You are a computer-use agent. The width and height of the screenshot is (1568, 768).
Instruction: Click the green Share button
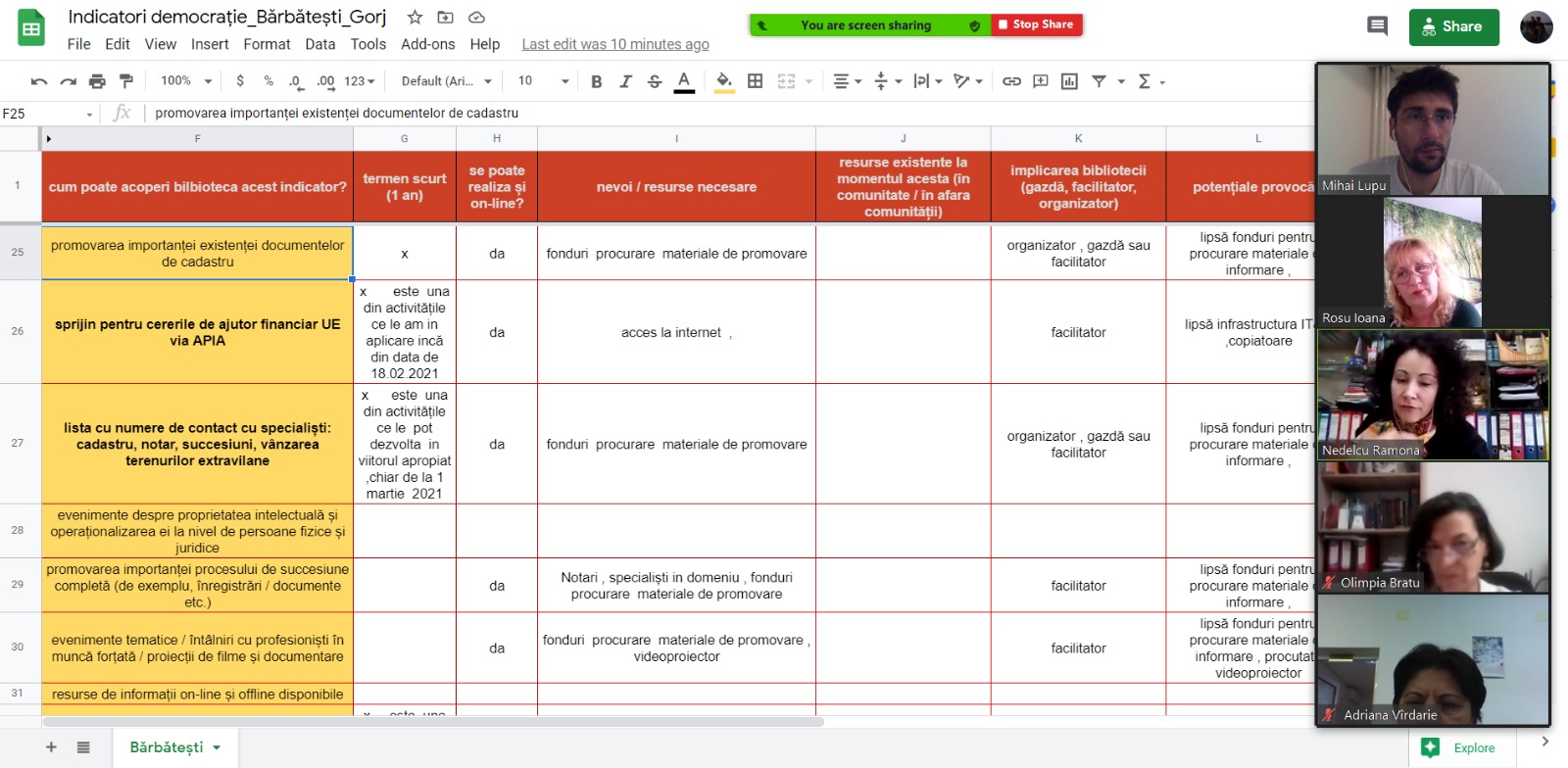1453,26
